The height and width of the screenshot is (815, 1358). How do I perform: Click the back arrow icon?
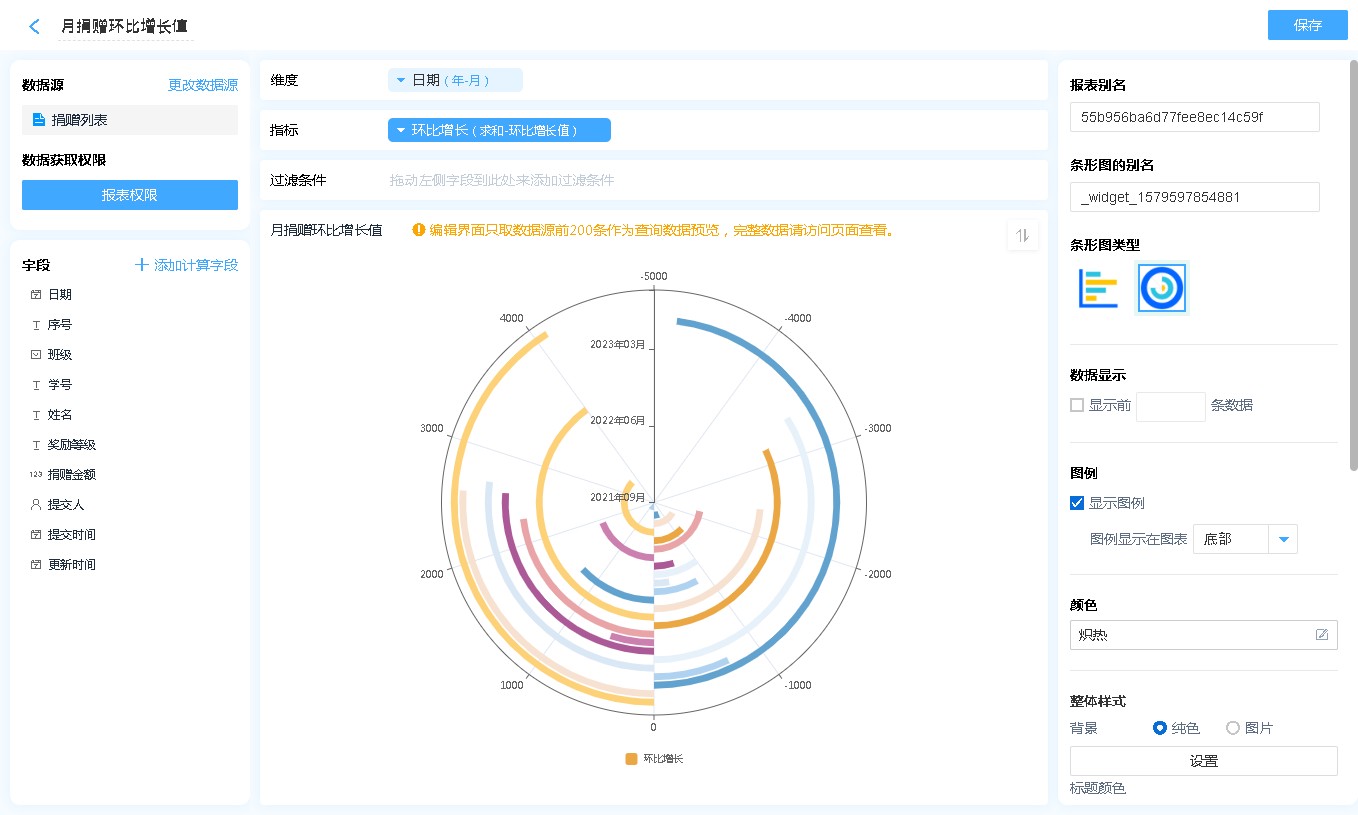(35, 27)
